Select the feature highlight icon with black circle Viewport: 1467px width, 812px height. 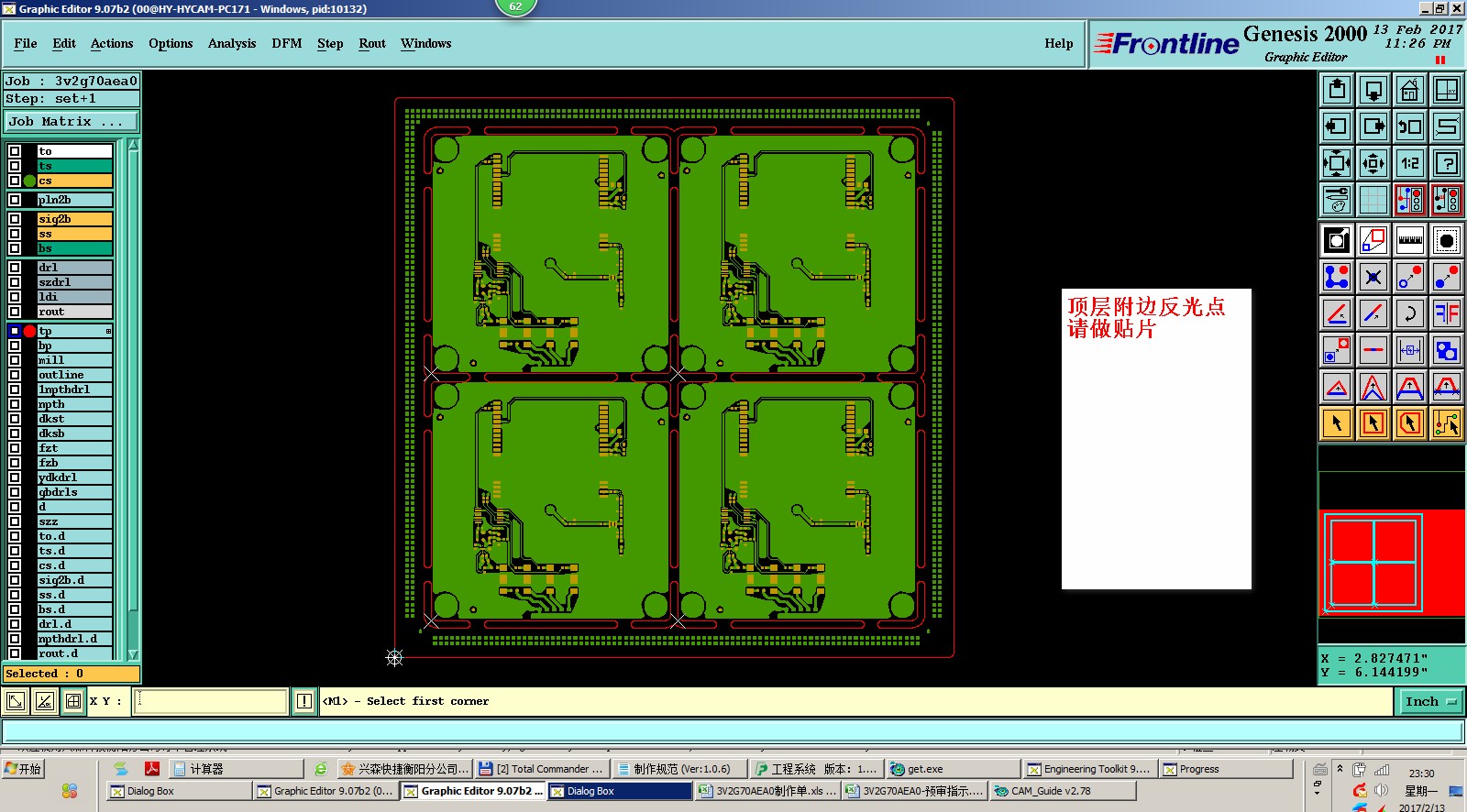coord(1447,240)
